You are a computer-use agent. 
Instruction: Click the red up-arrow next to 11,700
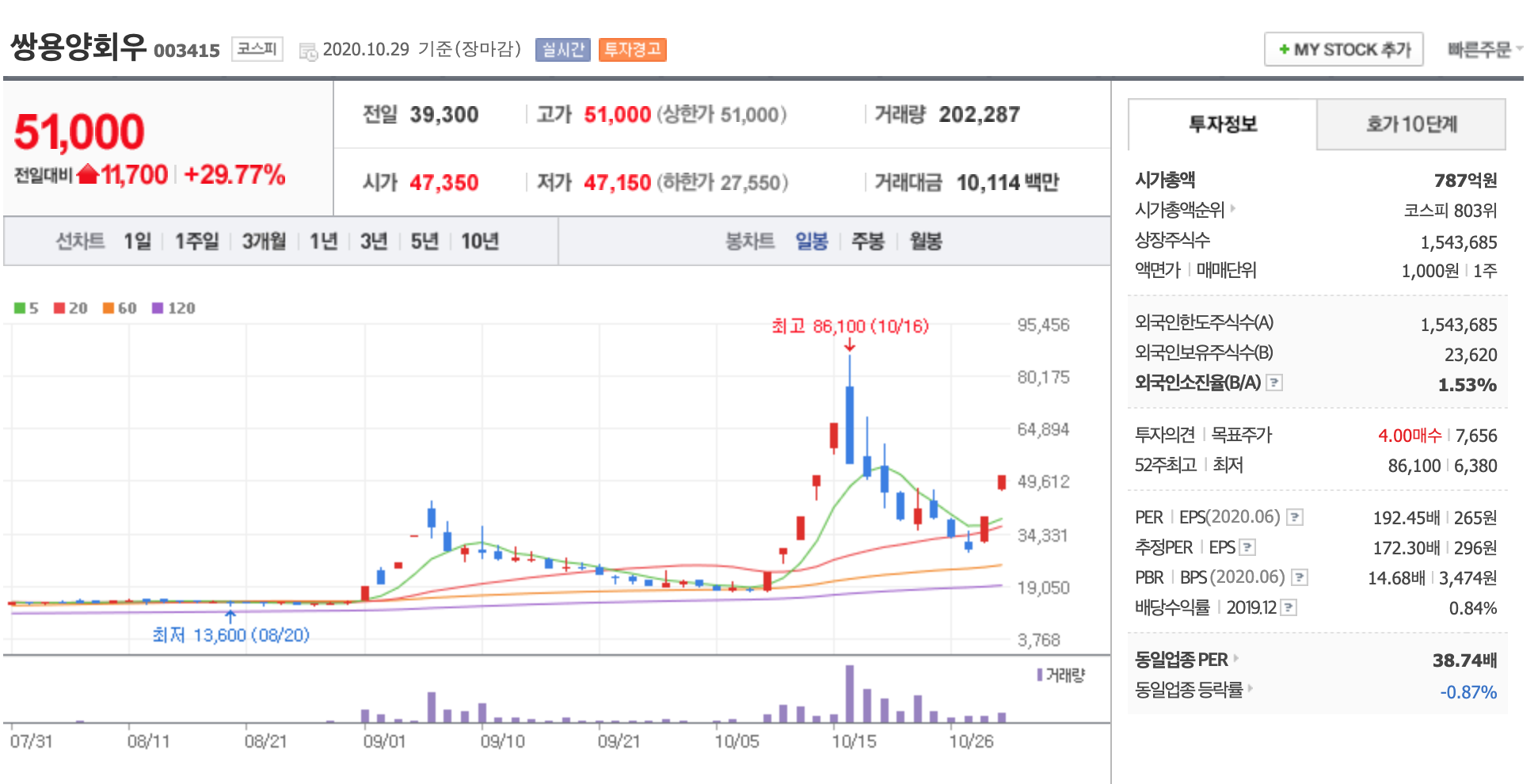click(x=88, y=173)
